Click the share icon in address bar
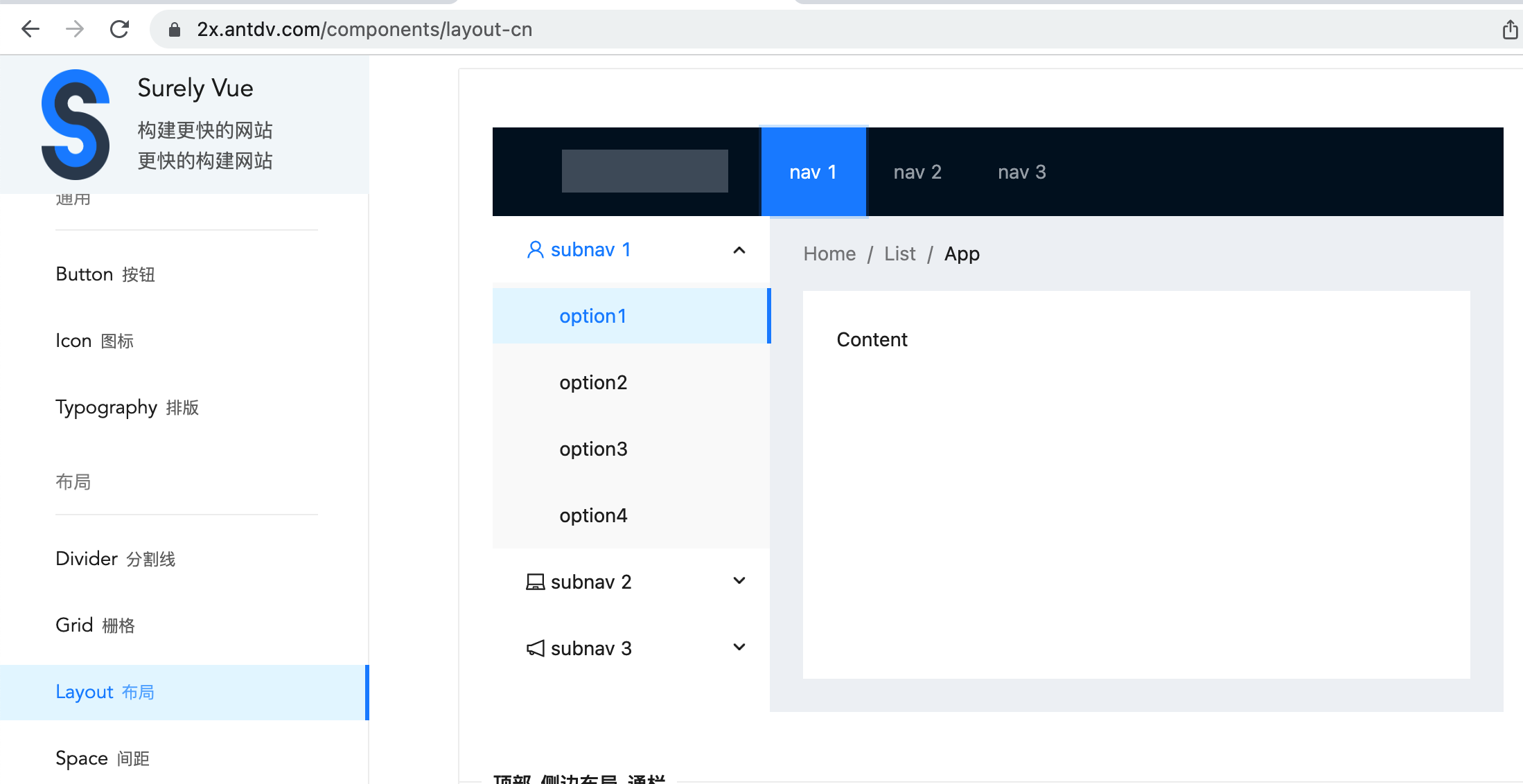The height and width of the screenshot is (784, 1523). click(1510, 29)
